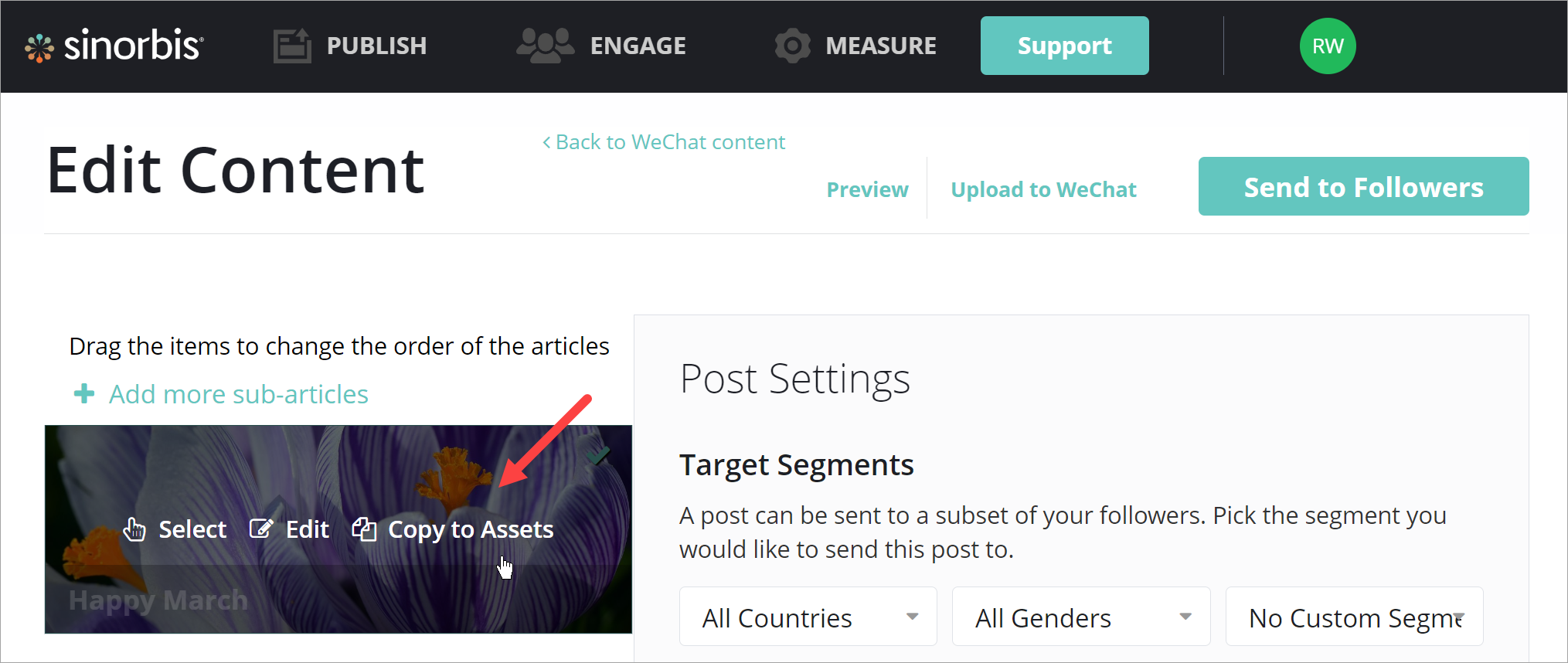The width and height of the screenshot is (1568, 663).
Task: Toggle the checkmark on the article thumbnail
Action: point(597,456)
